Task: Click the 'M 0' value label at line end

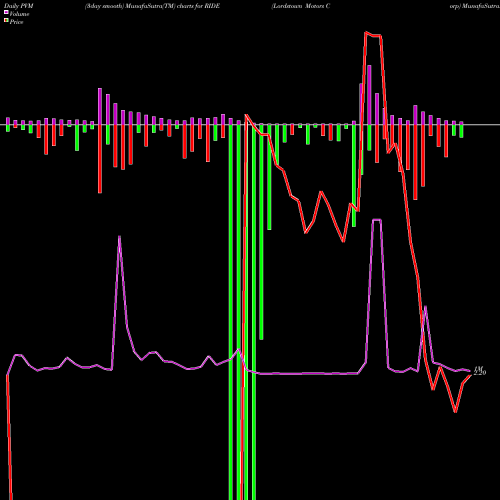Action: point(480,370)
